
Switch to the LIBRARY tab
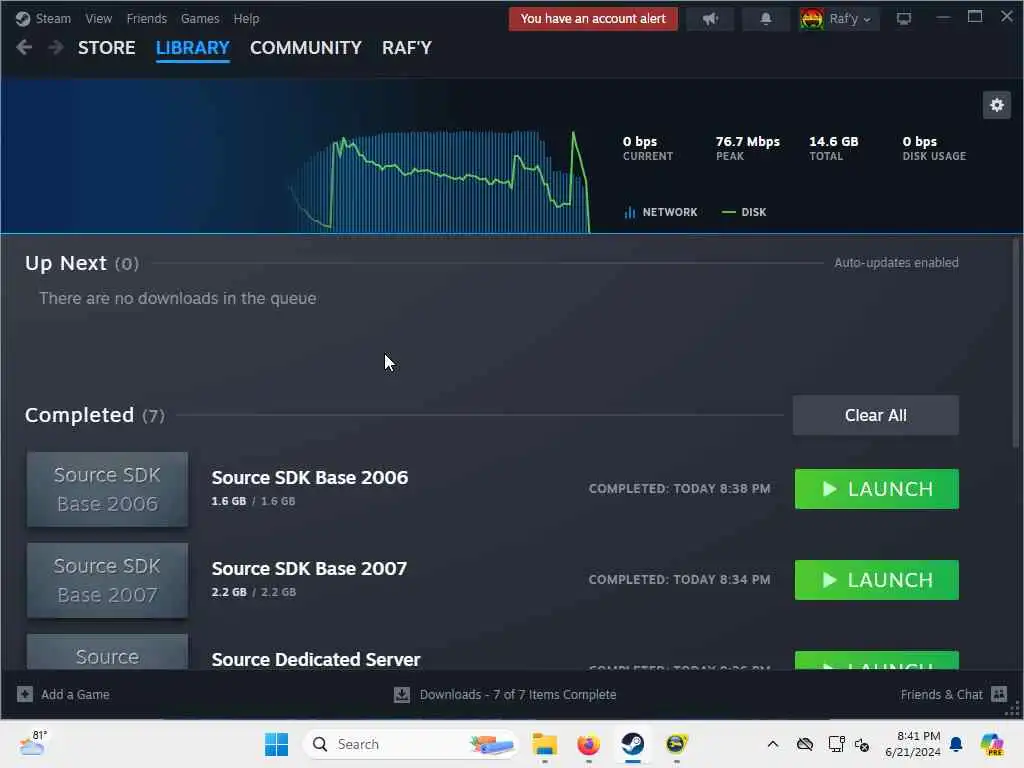(193, 48)
